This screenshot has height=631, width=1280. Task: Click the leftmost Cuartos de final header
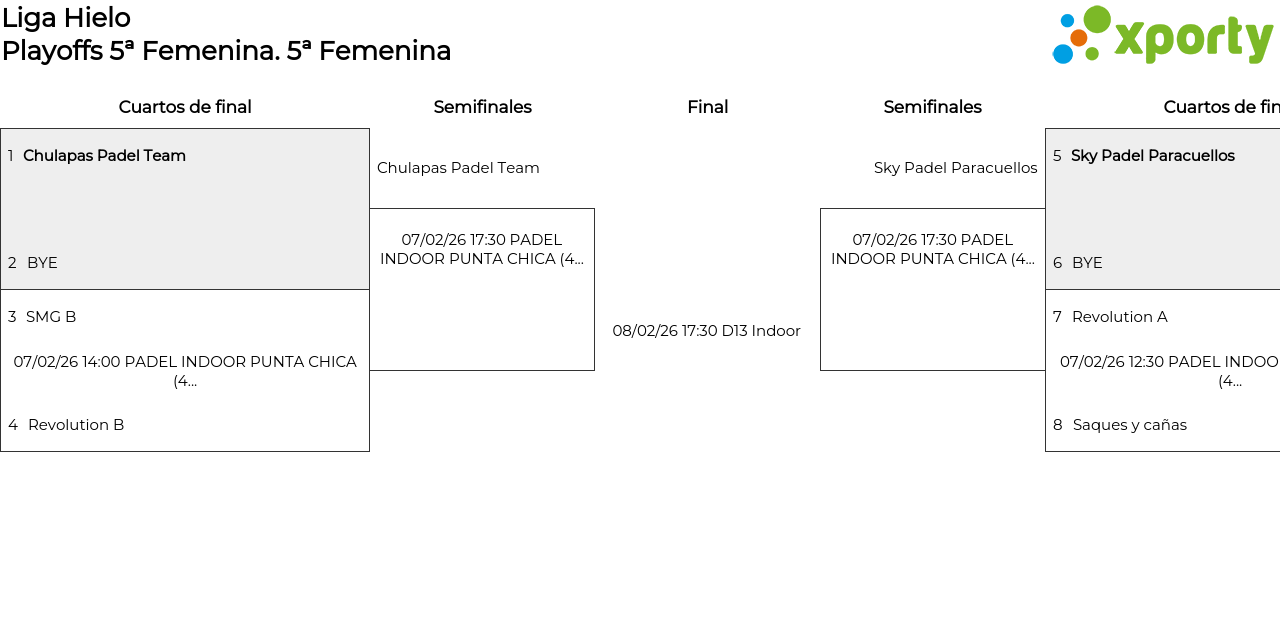(185, 107)
